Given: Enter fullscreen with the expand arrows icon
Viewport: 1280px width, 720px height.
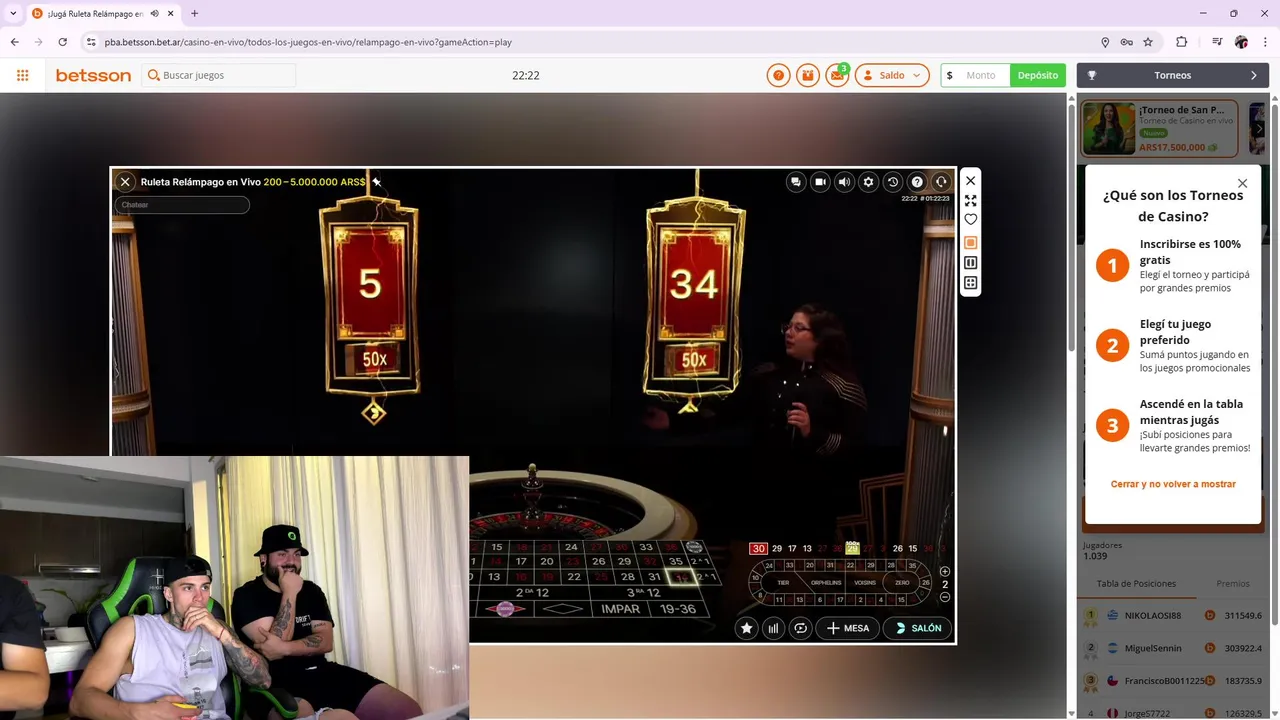Looking at the screenshot, I should point(970,201).
